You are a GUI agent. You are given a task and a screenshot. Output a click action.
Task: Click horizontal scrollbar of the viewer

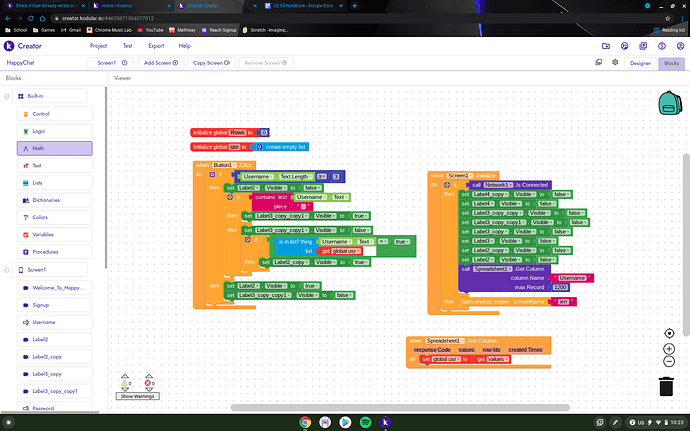click(400, 407)
